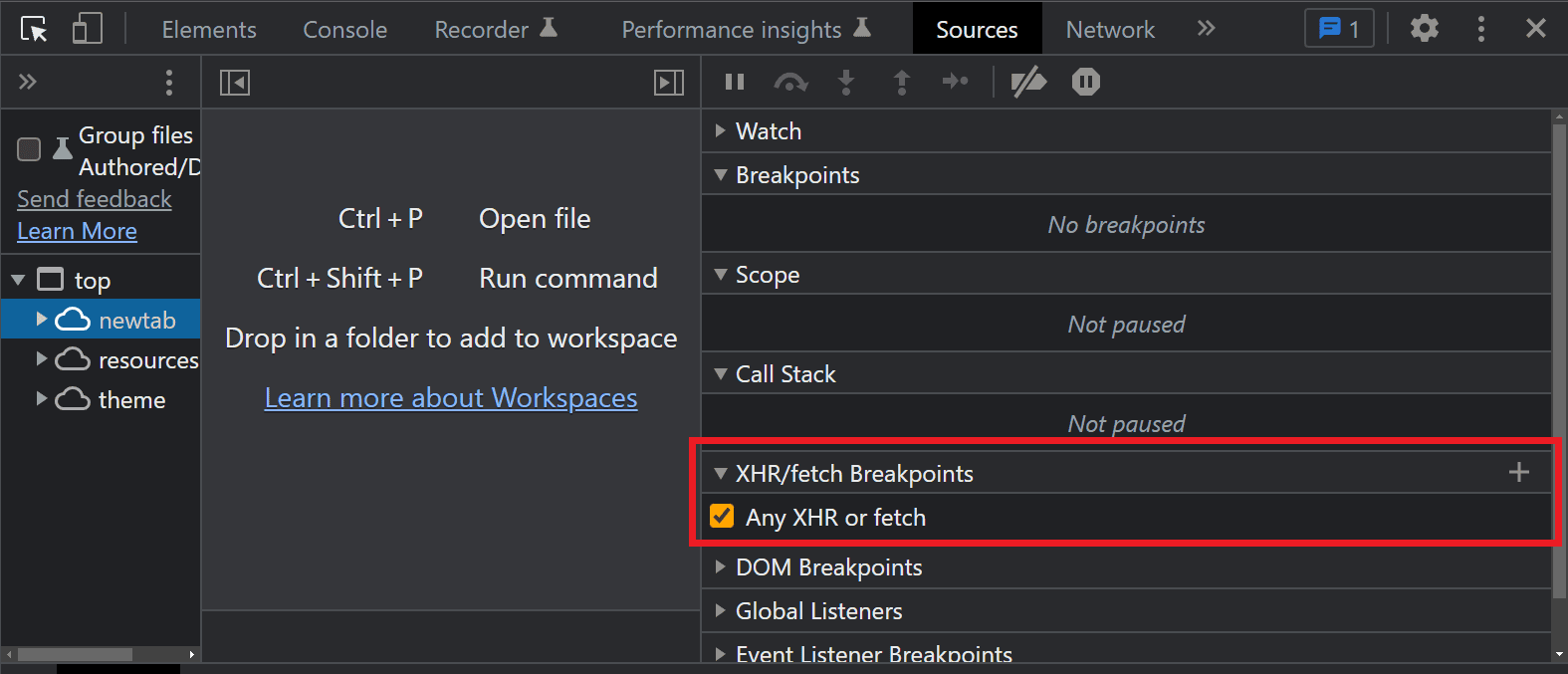Hide the navigator sidebar
1568x674 pixels.
click(x=235, y=83)
